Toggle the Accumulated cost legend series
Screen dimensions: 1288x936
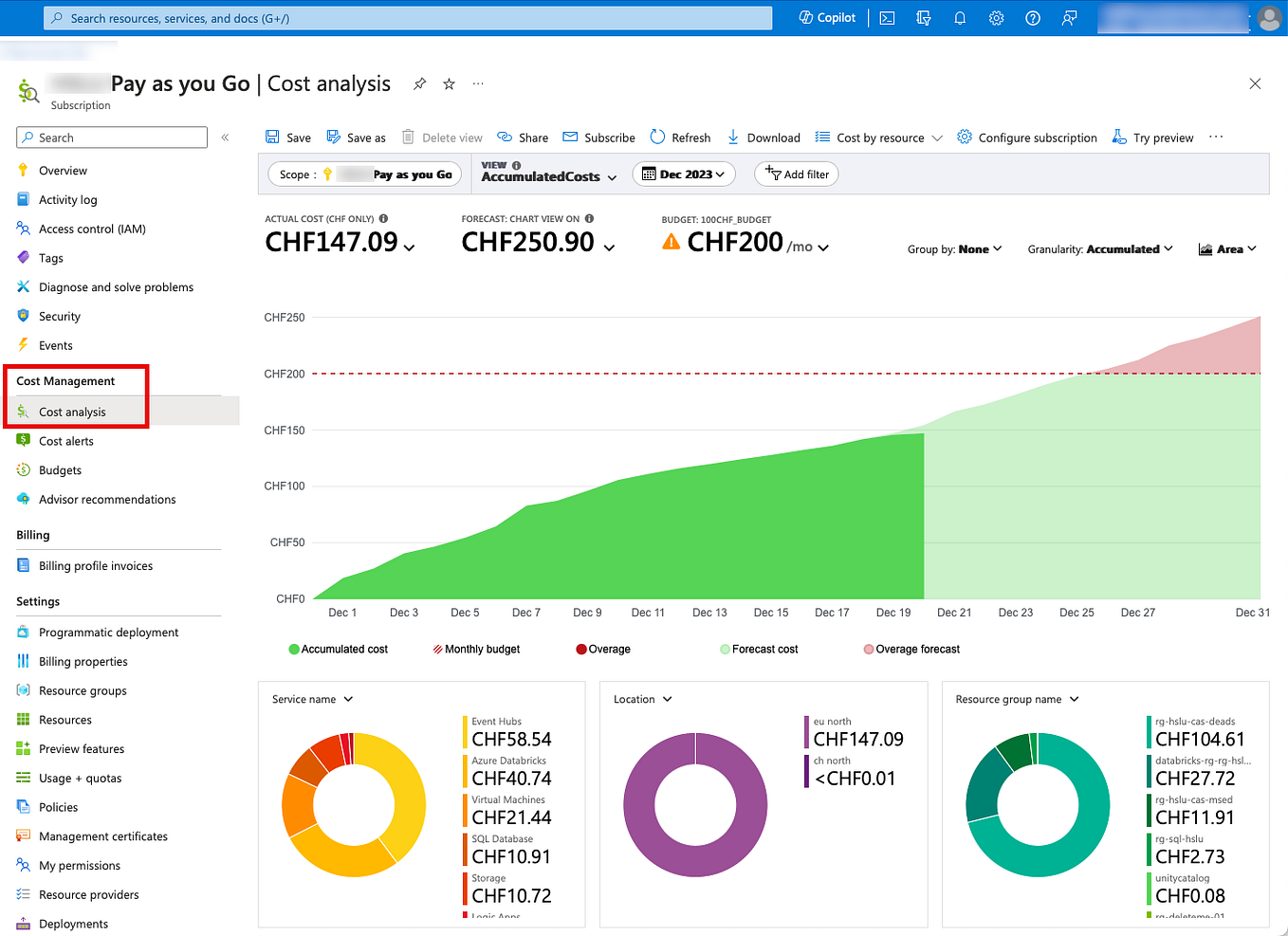pos(338,649)
